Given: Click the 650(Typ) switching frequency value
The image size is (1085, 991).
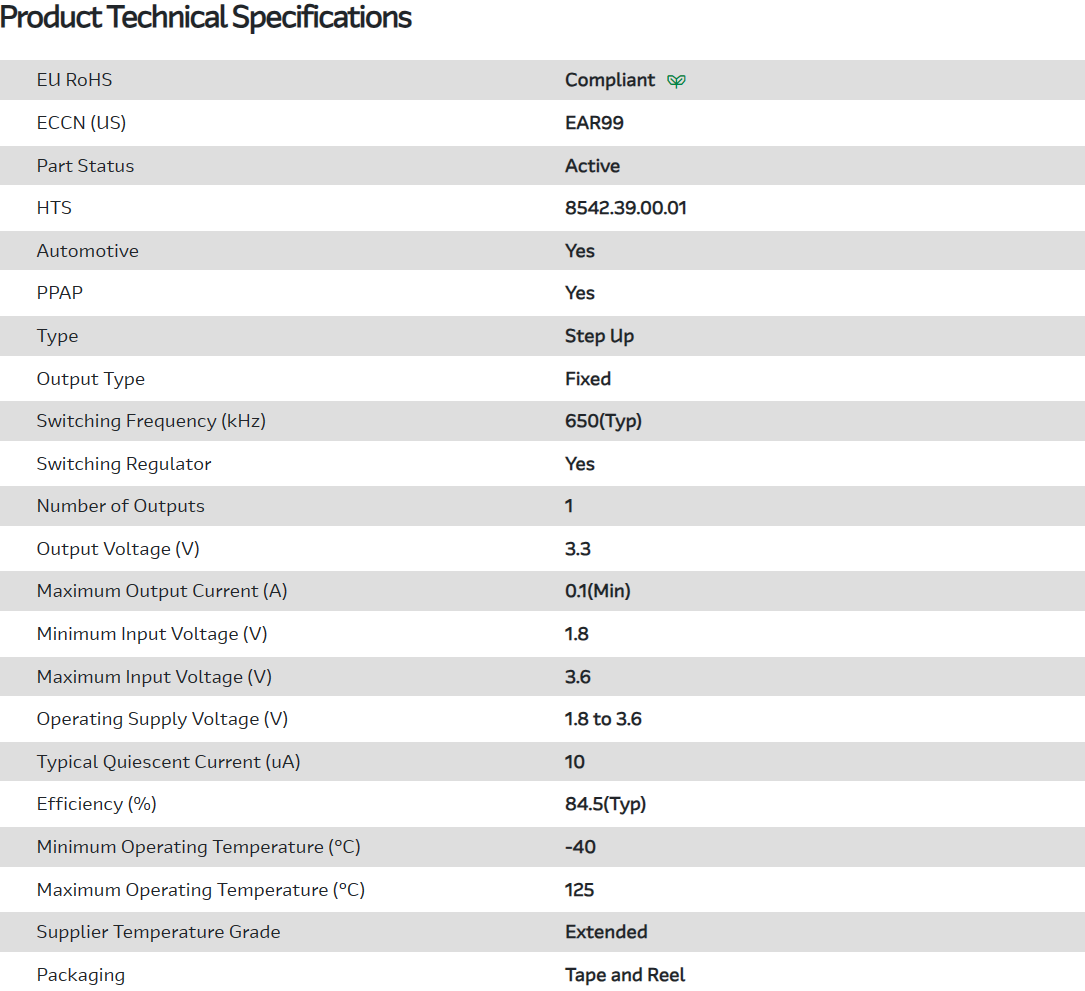Looking at the screenshot, I should click(x=603, y=421).
